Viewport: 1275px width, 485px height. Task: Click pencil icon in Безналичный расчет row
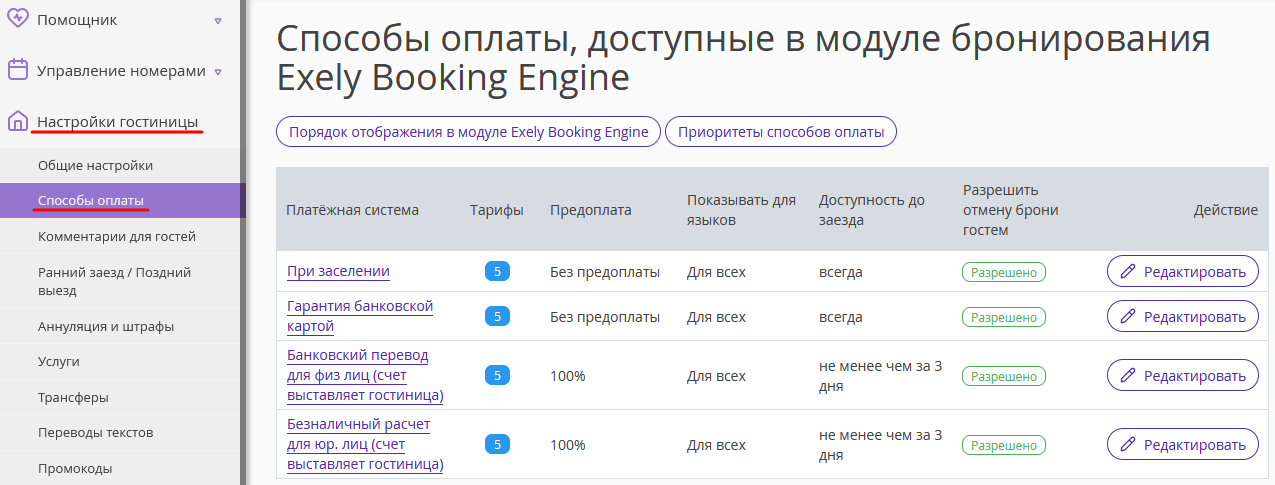click(1128, 444)
